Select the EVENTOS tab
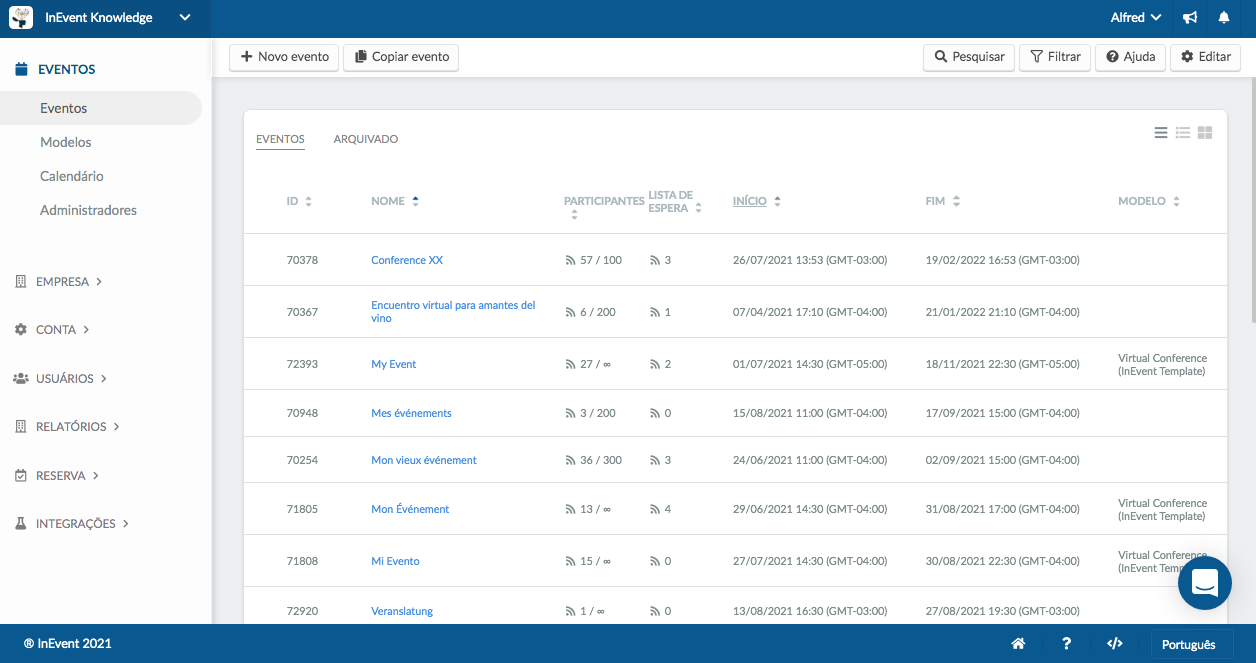The height and width of the screenshot is (663, 1256). 280,139
